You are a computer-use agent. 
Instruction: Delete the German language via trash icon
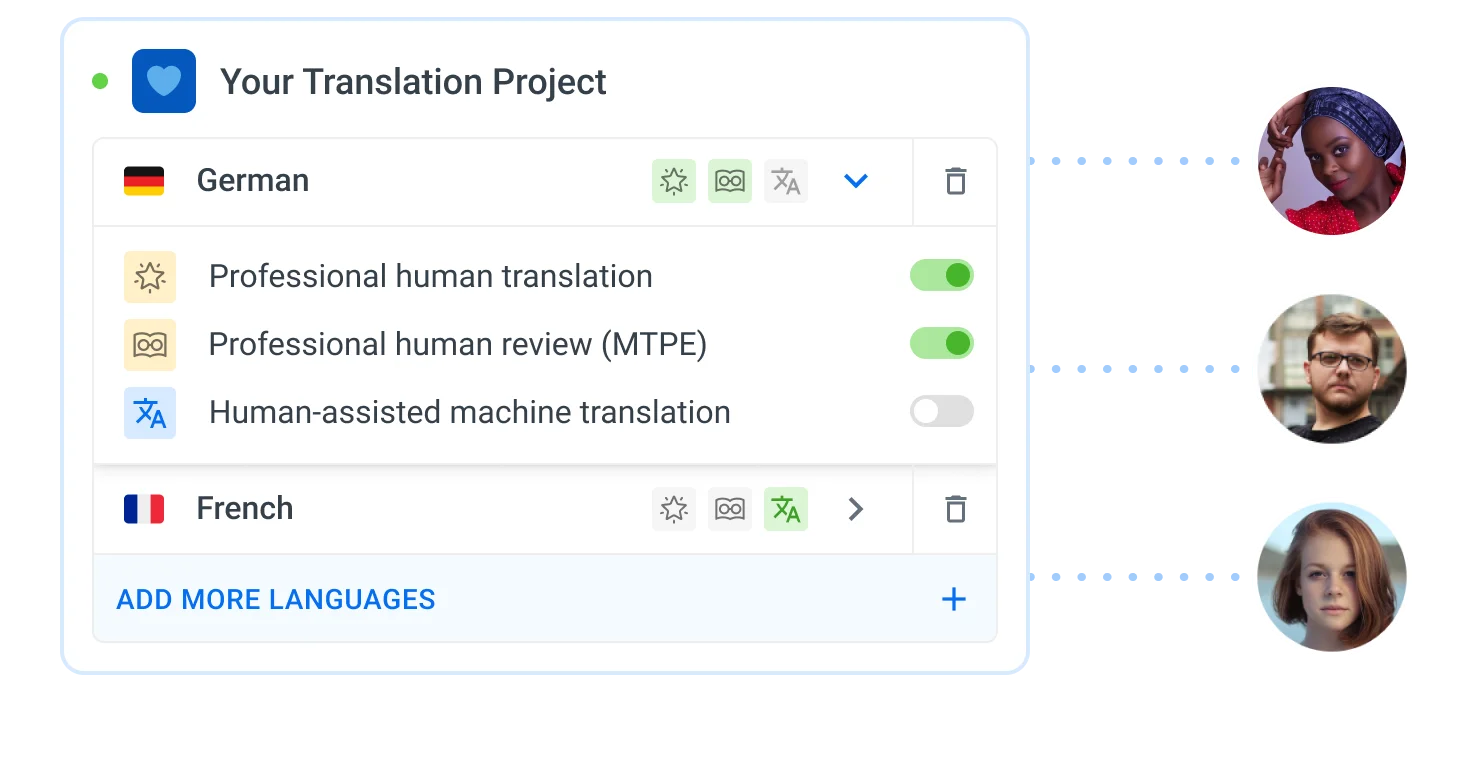956,181
